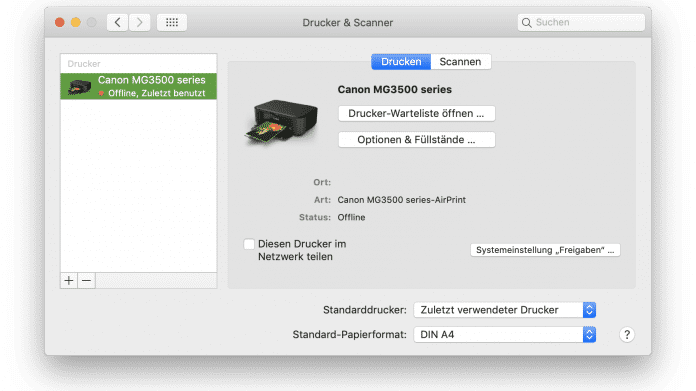Click the bold Canon MG3500 series heading
The image size is (696, 391).
pos(395,90)
